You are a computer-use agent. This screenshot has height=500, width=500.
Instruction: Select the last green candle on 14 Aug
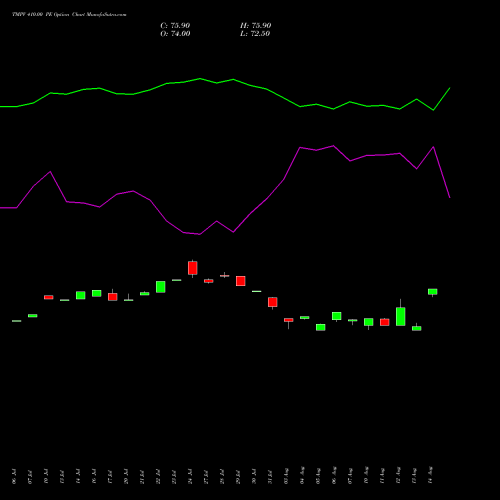point(433,292)
